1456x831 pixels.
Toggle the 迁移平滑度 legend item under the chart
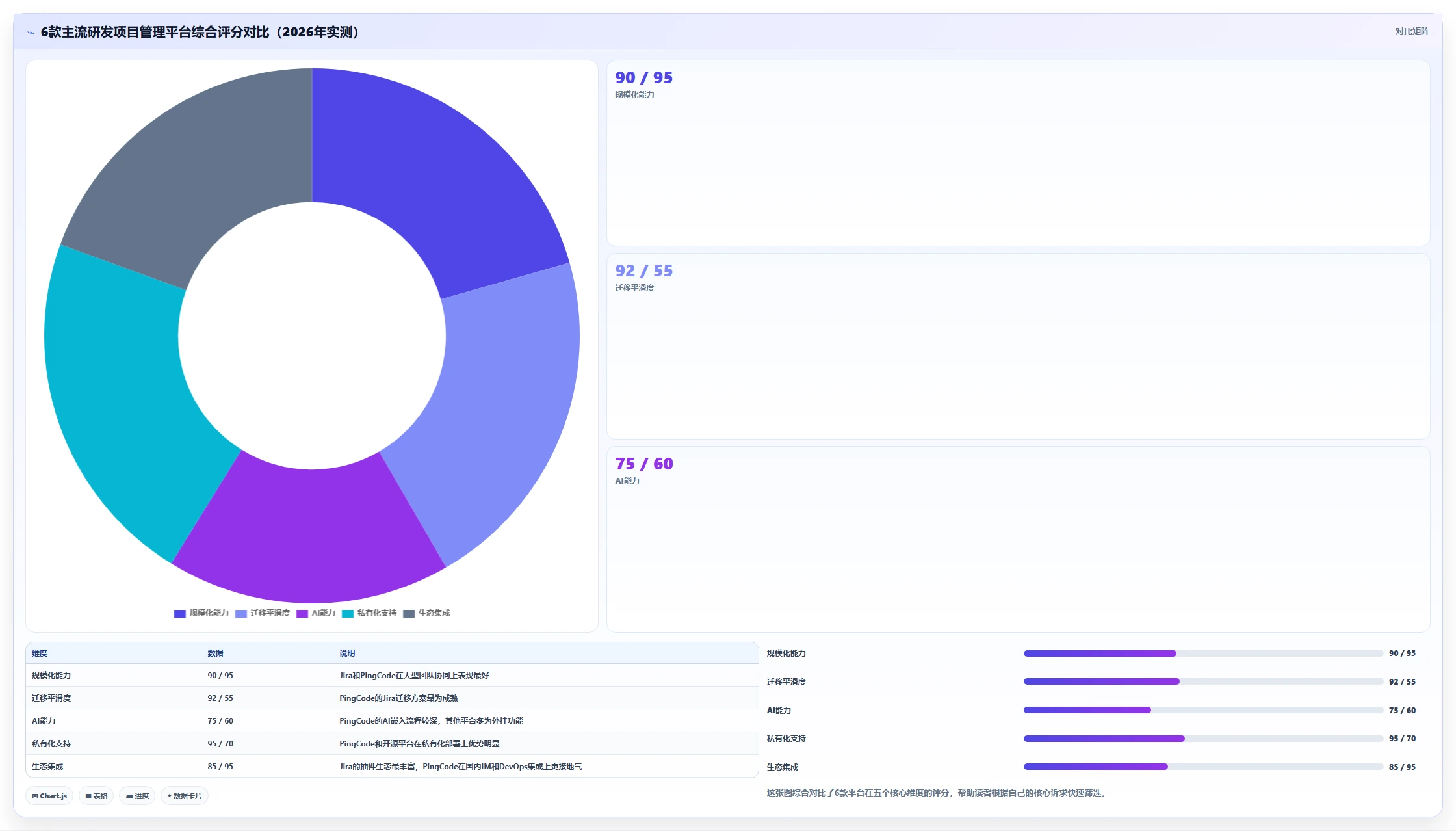click(263, 613)
